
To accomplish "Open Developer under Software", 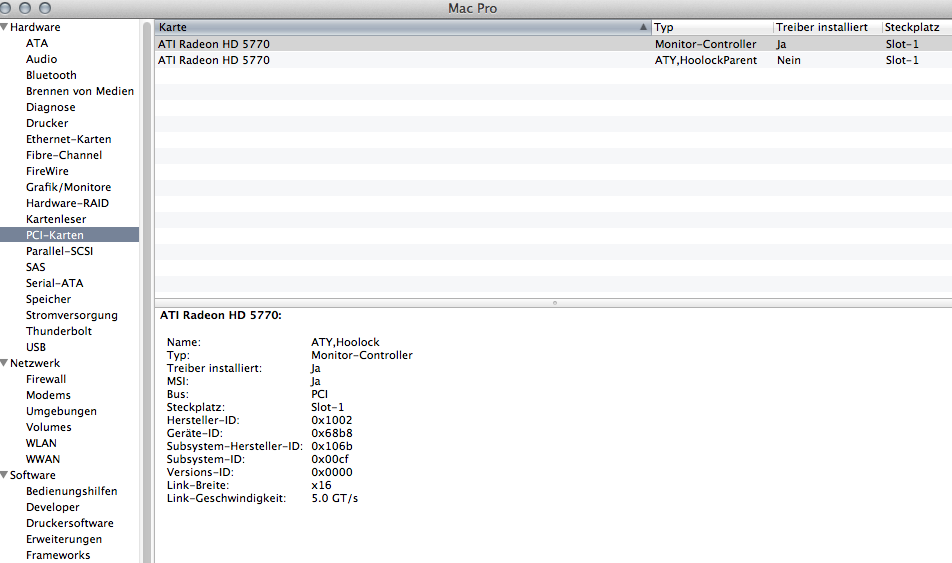I will [53, 507].
